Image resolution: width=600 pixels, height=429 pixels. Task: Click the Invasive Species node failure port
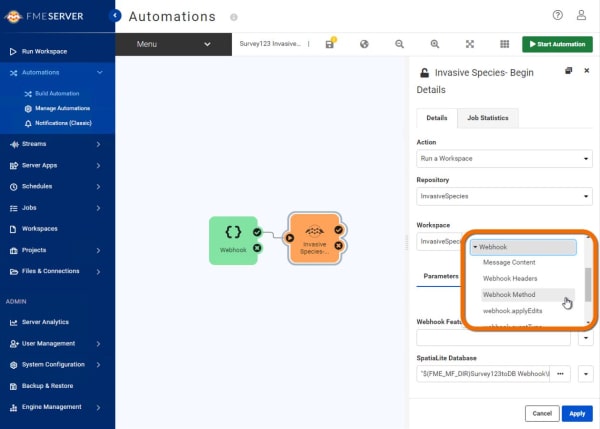point(339,245)
